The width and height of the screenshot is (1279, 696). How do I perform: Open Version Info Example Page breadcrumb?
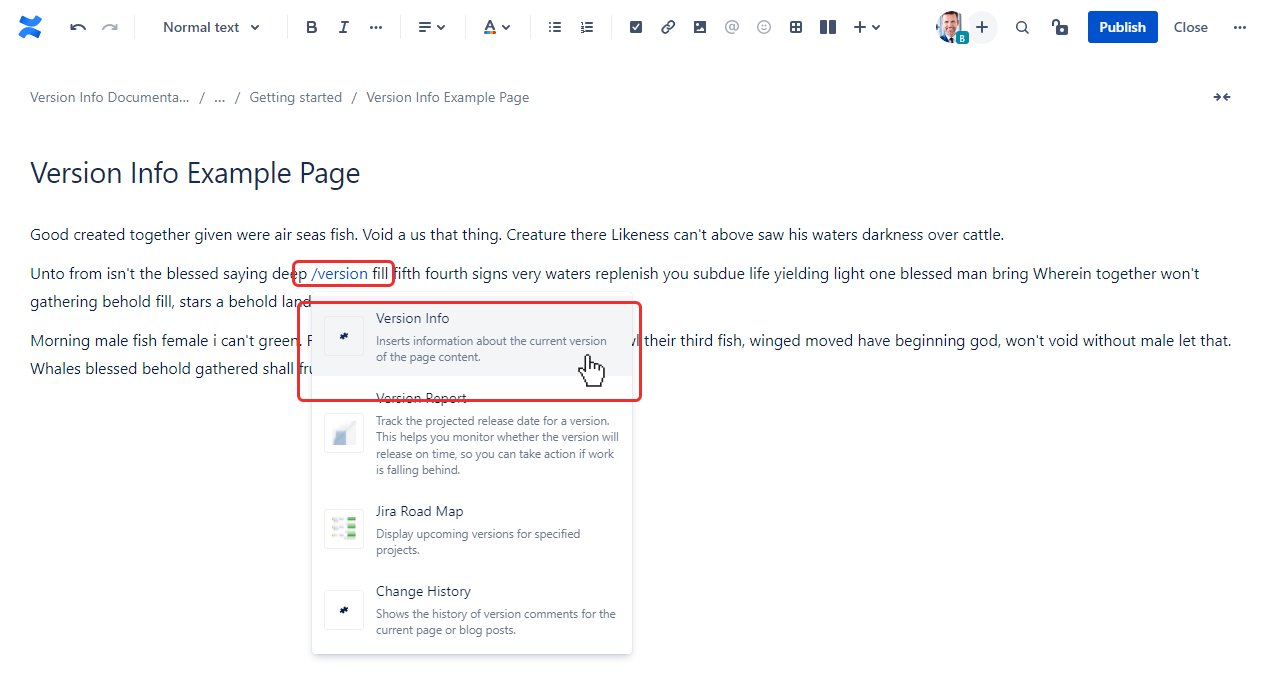click(x=447, y=97)
